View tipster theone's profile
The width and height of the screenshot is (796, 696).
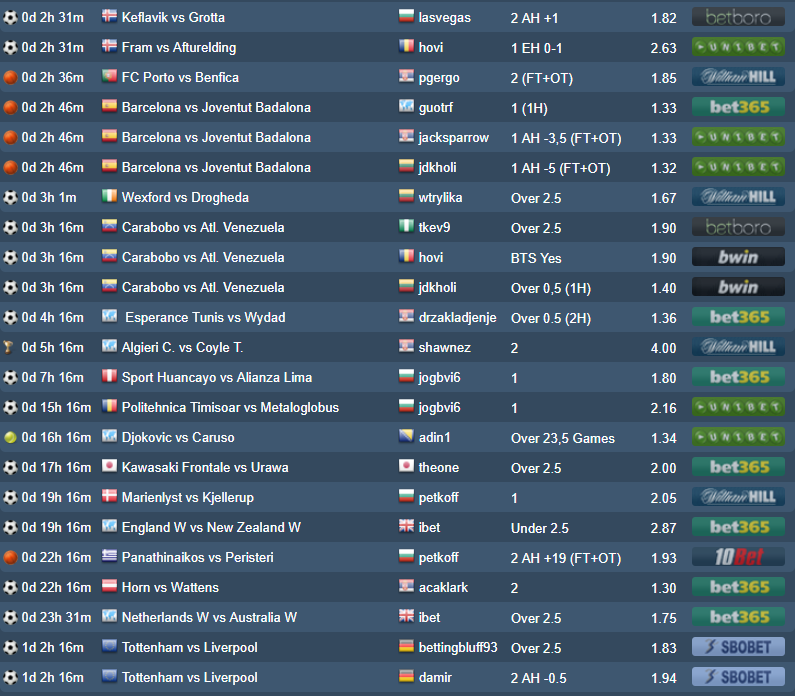point(439,467)
